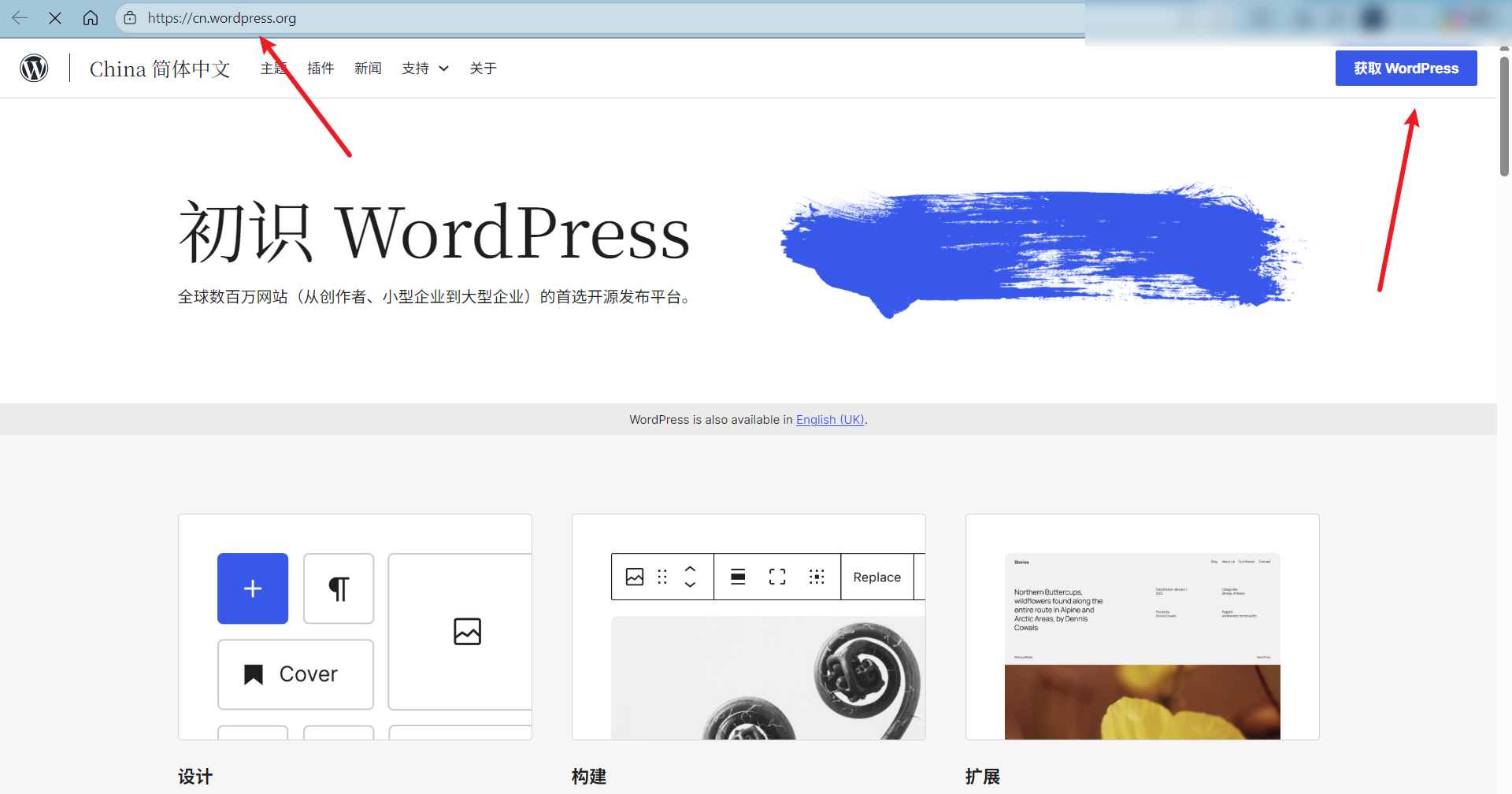This screenshot has height=794, width=1512.
Task: Click the WordPress logo icon
Action: (34, 68)
